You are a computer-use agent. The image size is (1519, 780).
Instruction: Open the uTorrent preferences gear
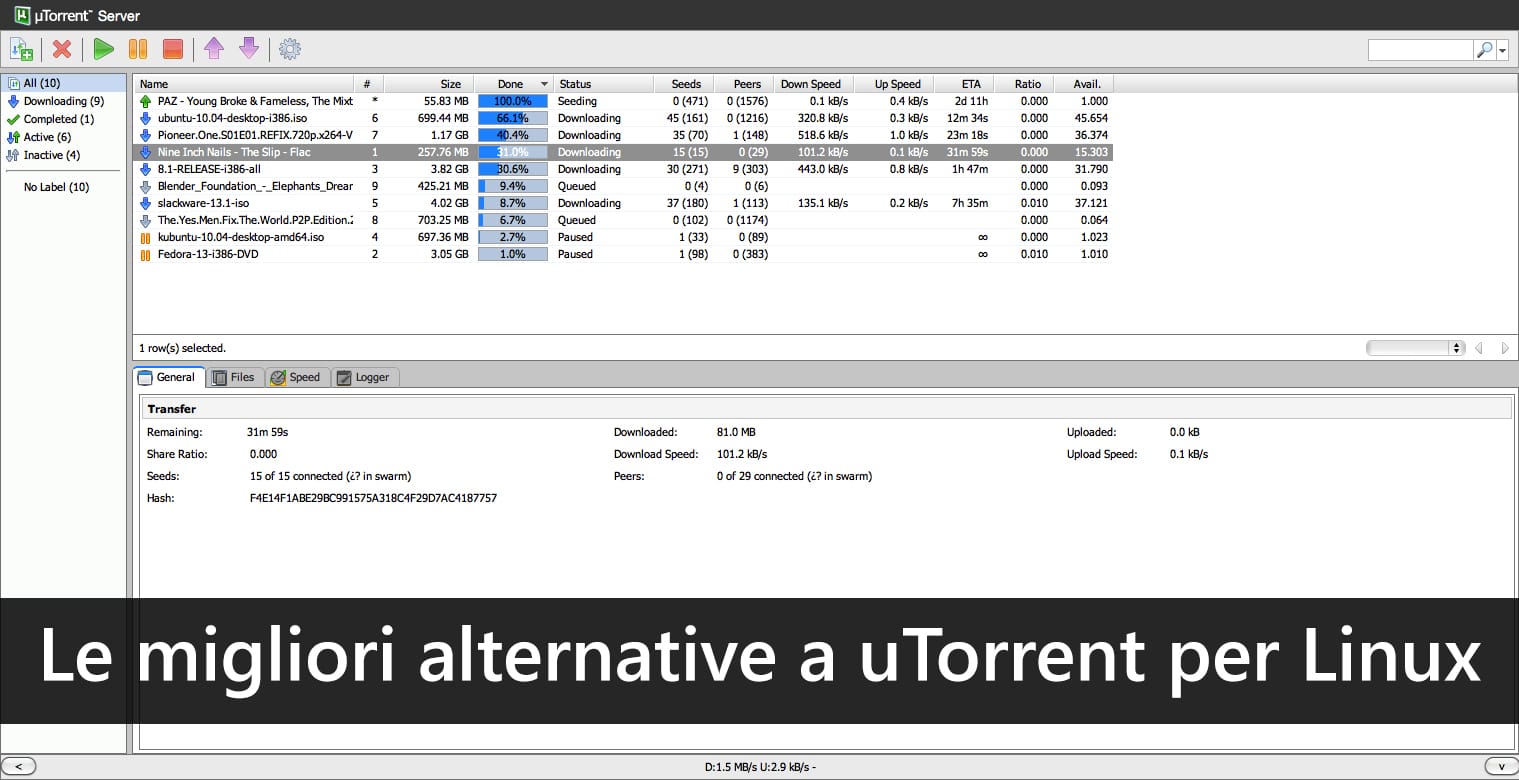(290, 48)
